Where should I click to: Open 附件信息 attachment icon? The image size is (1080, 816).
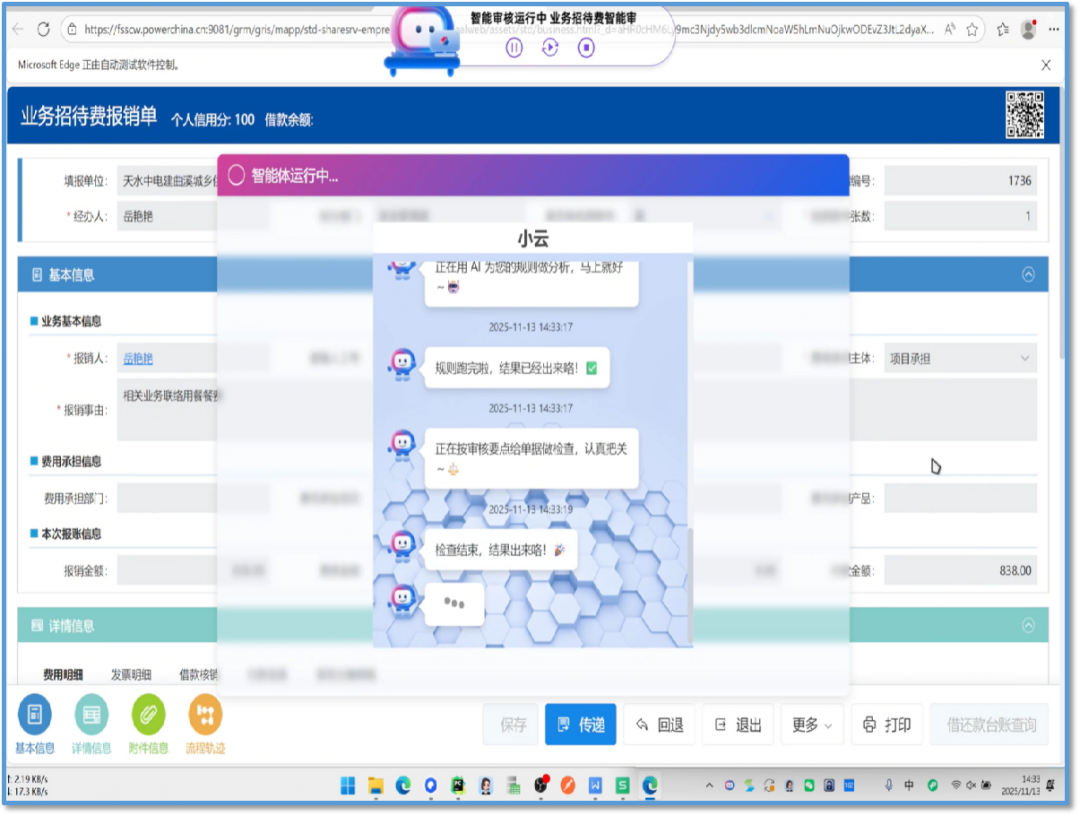click(148, 724)
